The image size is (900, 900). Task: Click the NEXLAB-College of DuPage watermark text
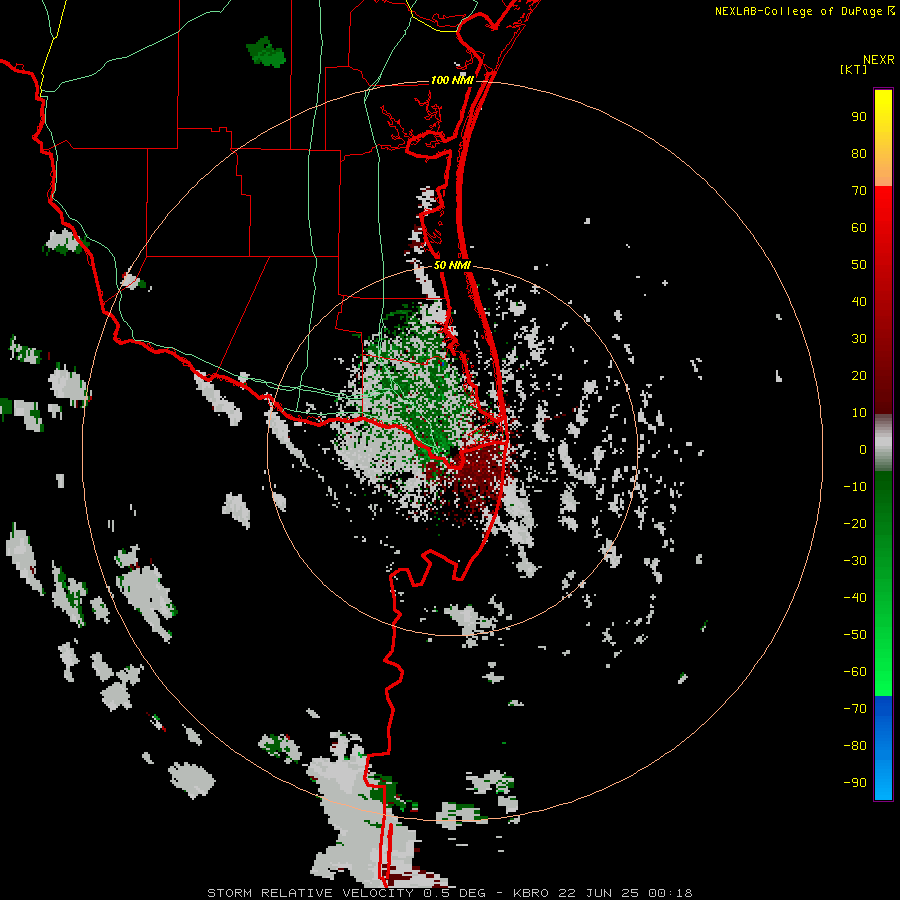pyautogui.click(x=804, y=11)
